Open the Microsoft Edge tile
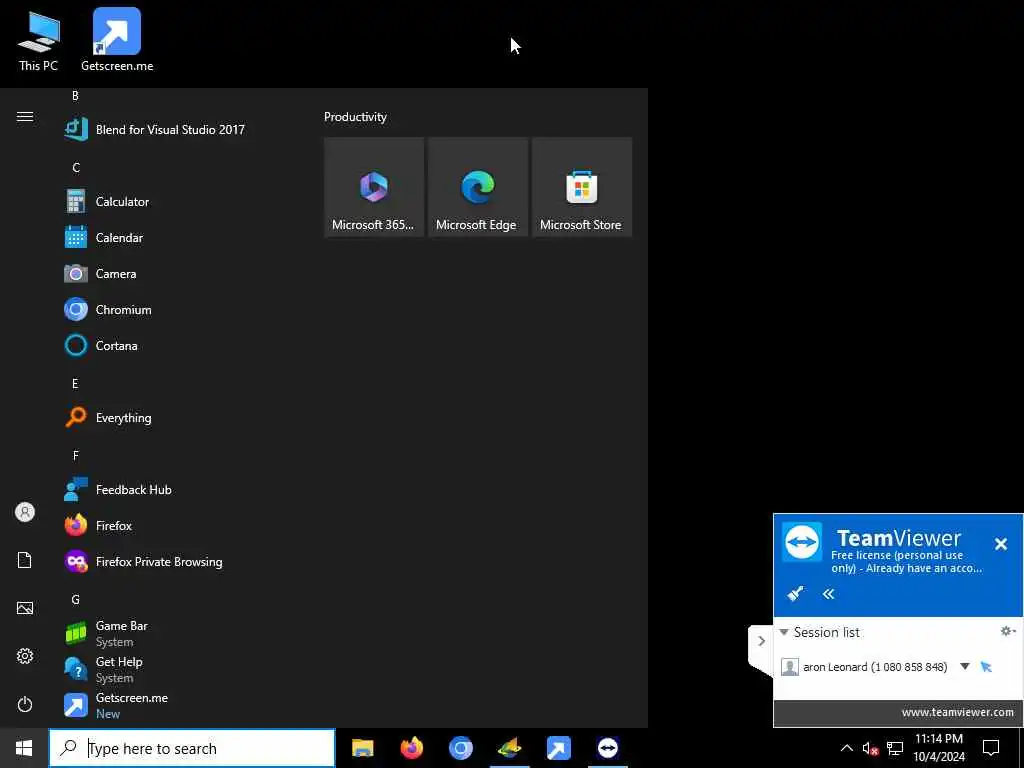The height and width of the screenshot is (768, 1024). [477, 187]
